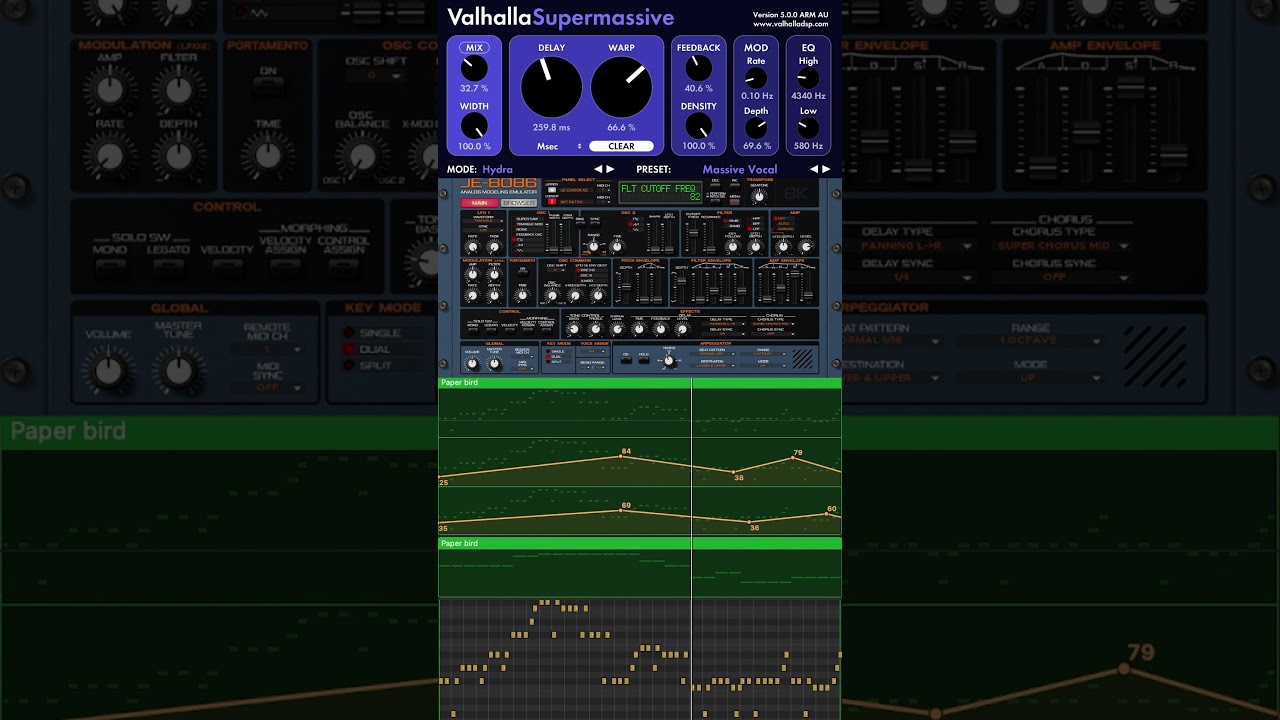Select Single key mode

[557, 351]
